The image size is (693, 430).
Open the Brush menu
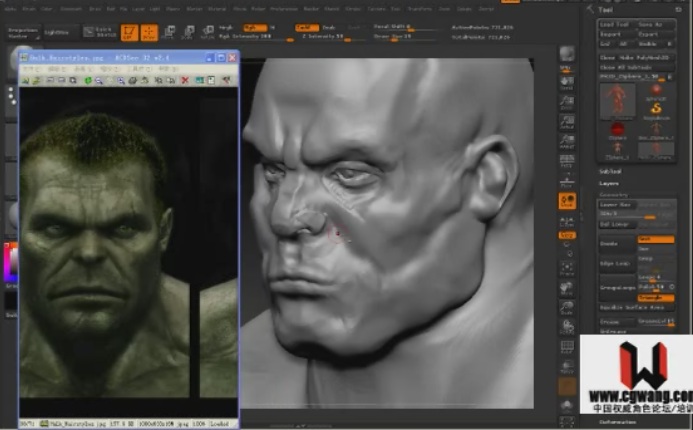(x=29, y=8)
